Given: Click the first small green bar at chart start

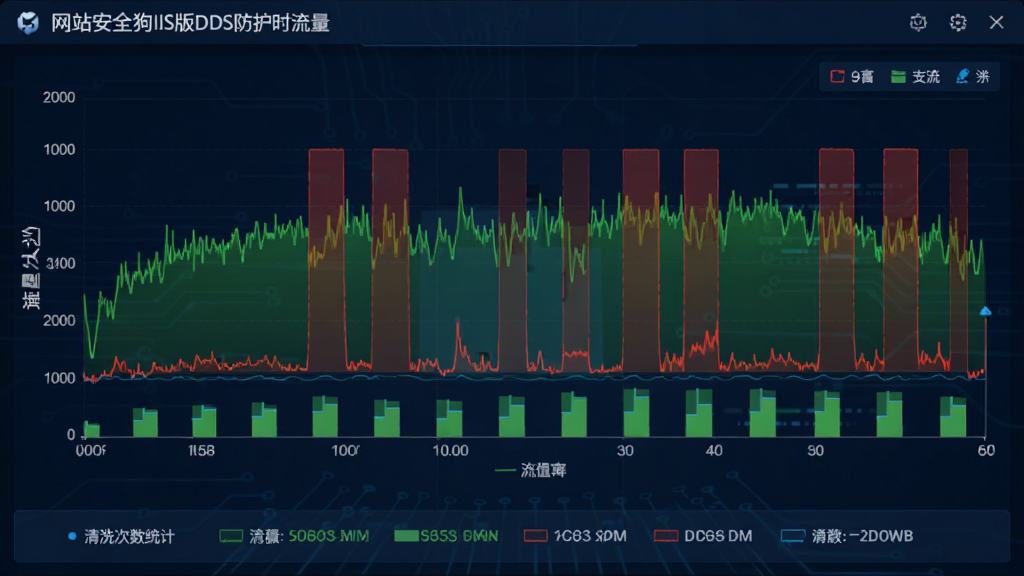Looking at the screenshot, I should 92,429.
